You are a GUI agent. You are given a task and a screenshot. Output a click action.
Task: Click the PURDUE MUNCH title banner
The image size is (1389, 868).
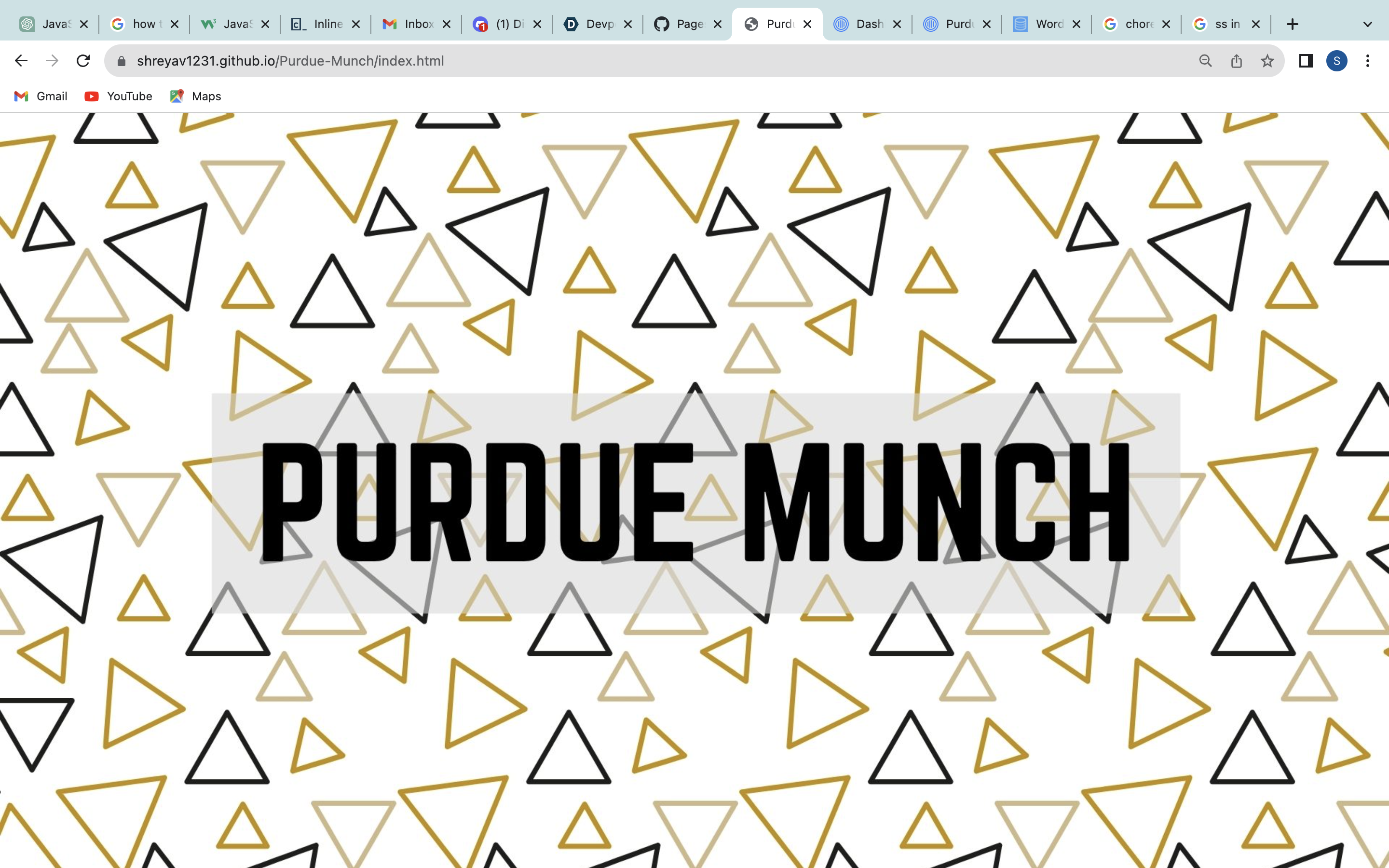click(695, 503)
